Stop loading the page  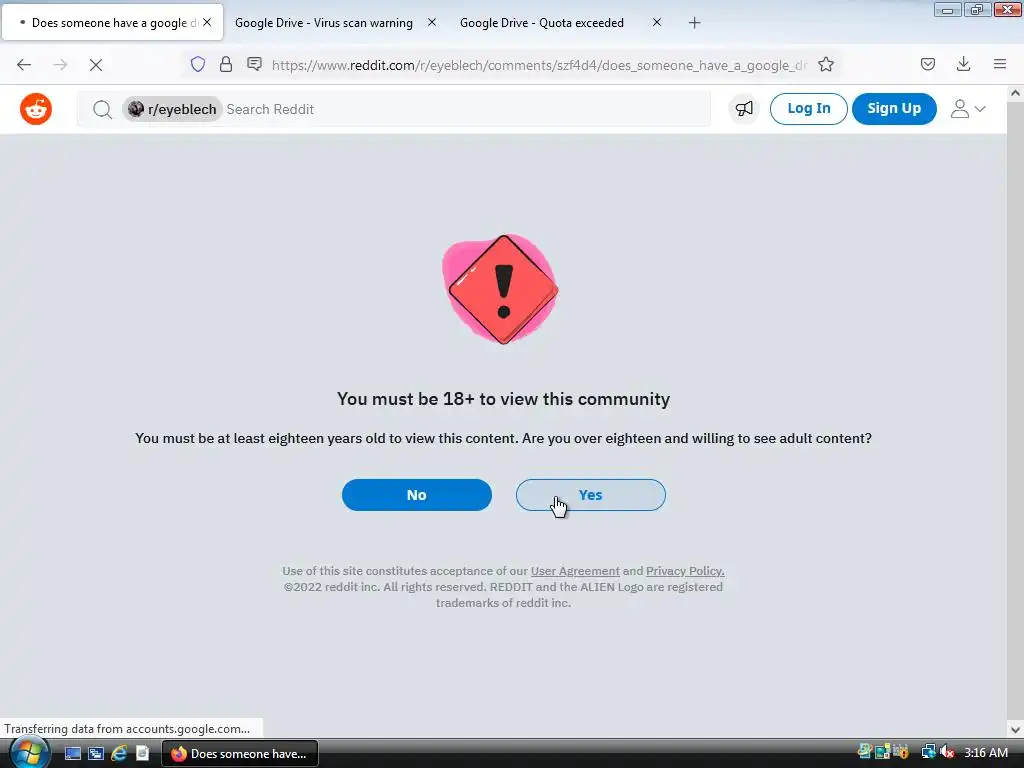pos(96,65)
